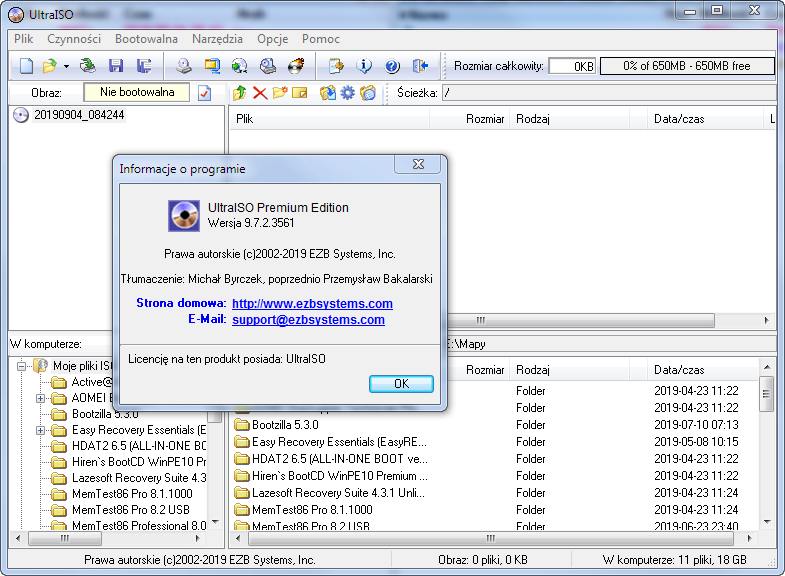Click the blue question mark help icon

pyautogui.click(x=392, y=66)
